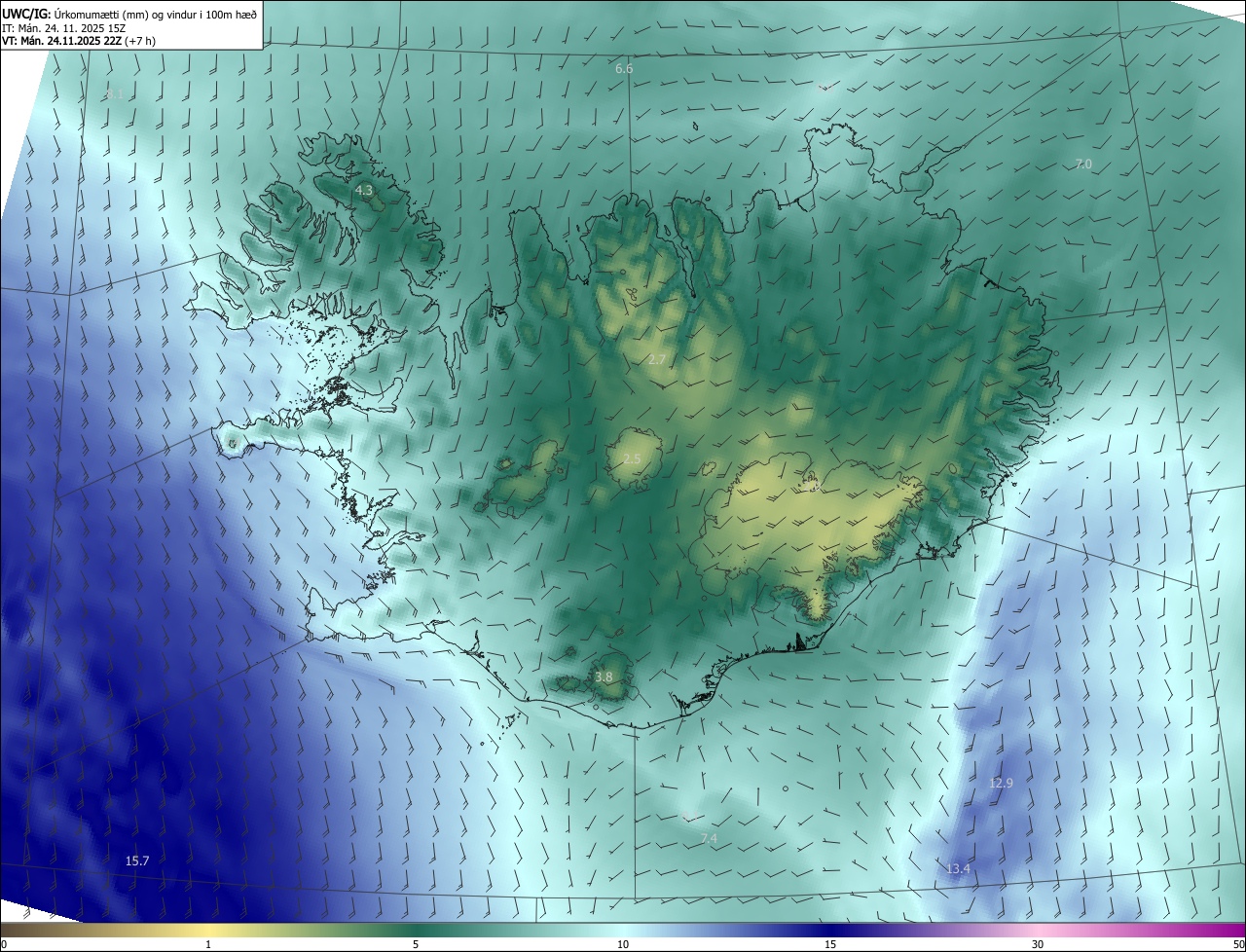Click the 7.4 value on the map
The height and width of the screenshot is (952, 1246).
coord(709,838)
